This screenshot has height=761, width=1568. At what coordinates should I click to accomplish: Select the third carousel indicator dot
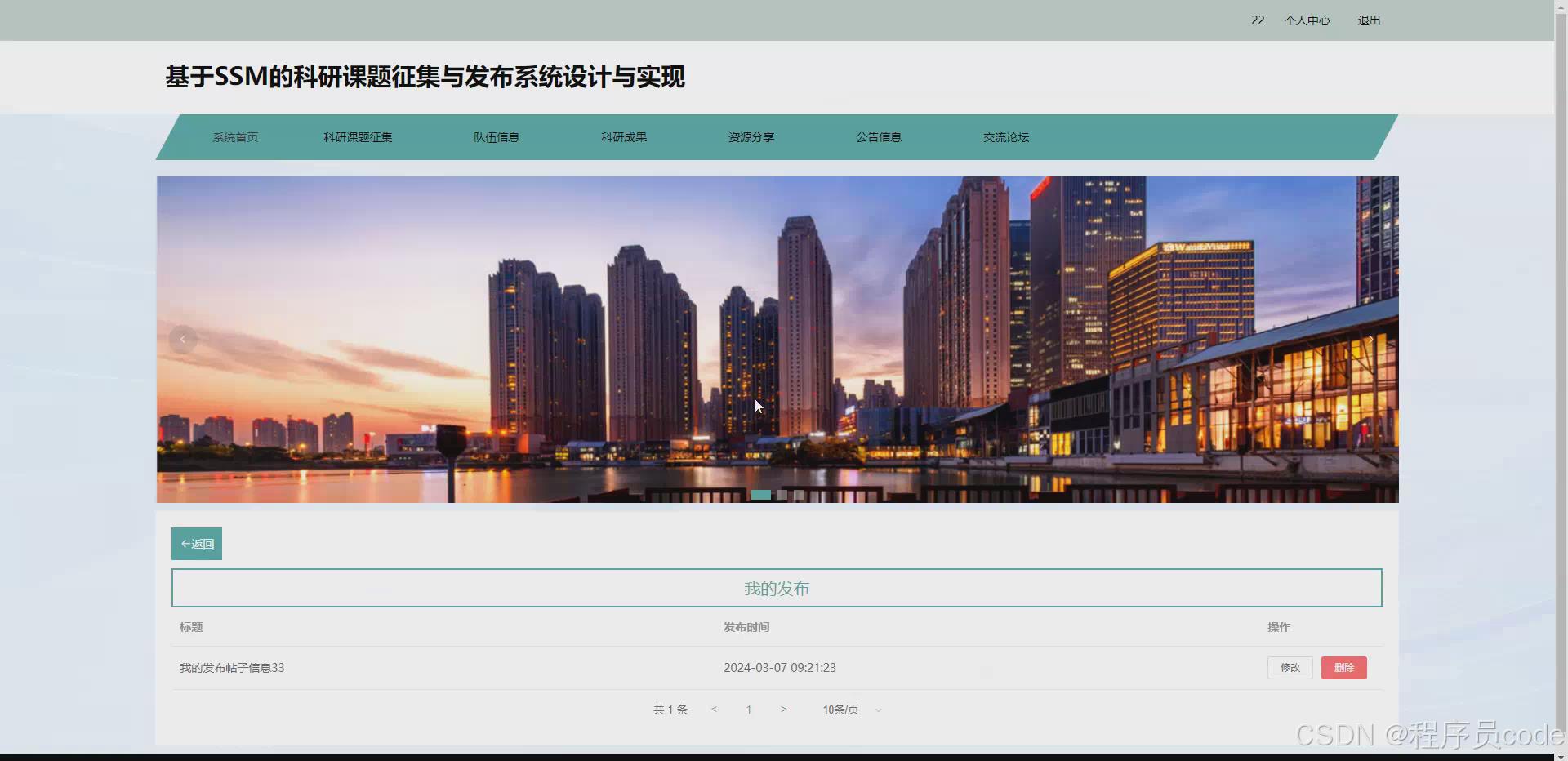799,495
